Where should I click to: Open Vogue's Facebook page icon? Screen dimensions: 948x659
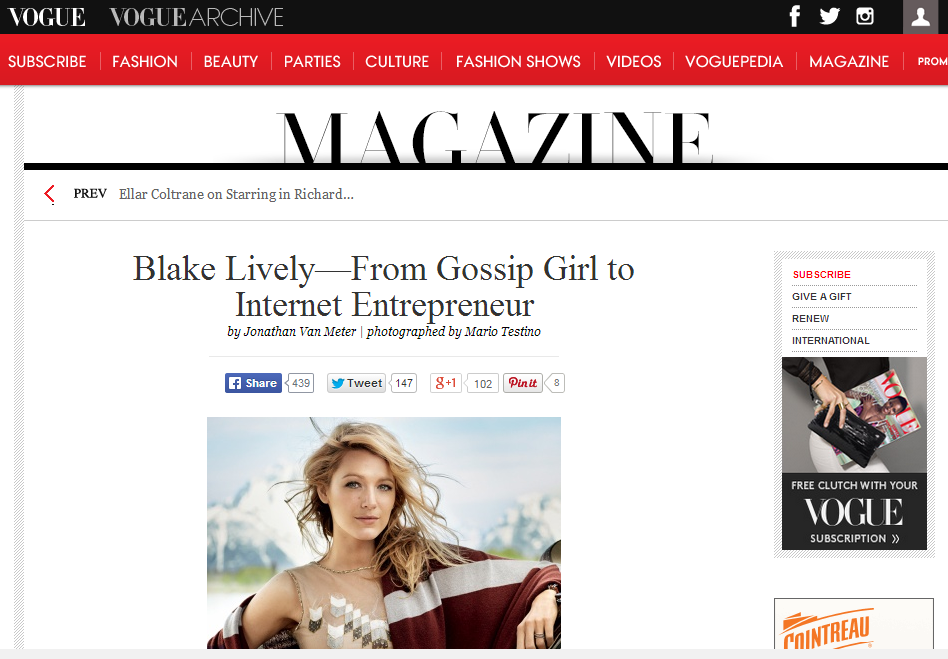coord(795,16)
